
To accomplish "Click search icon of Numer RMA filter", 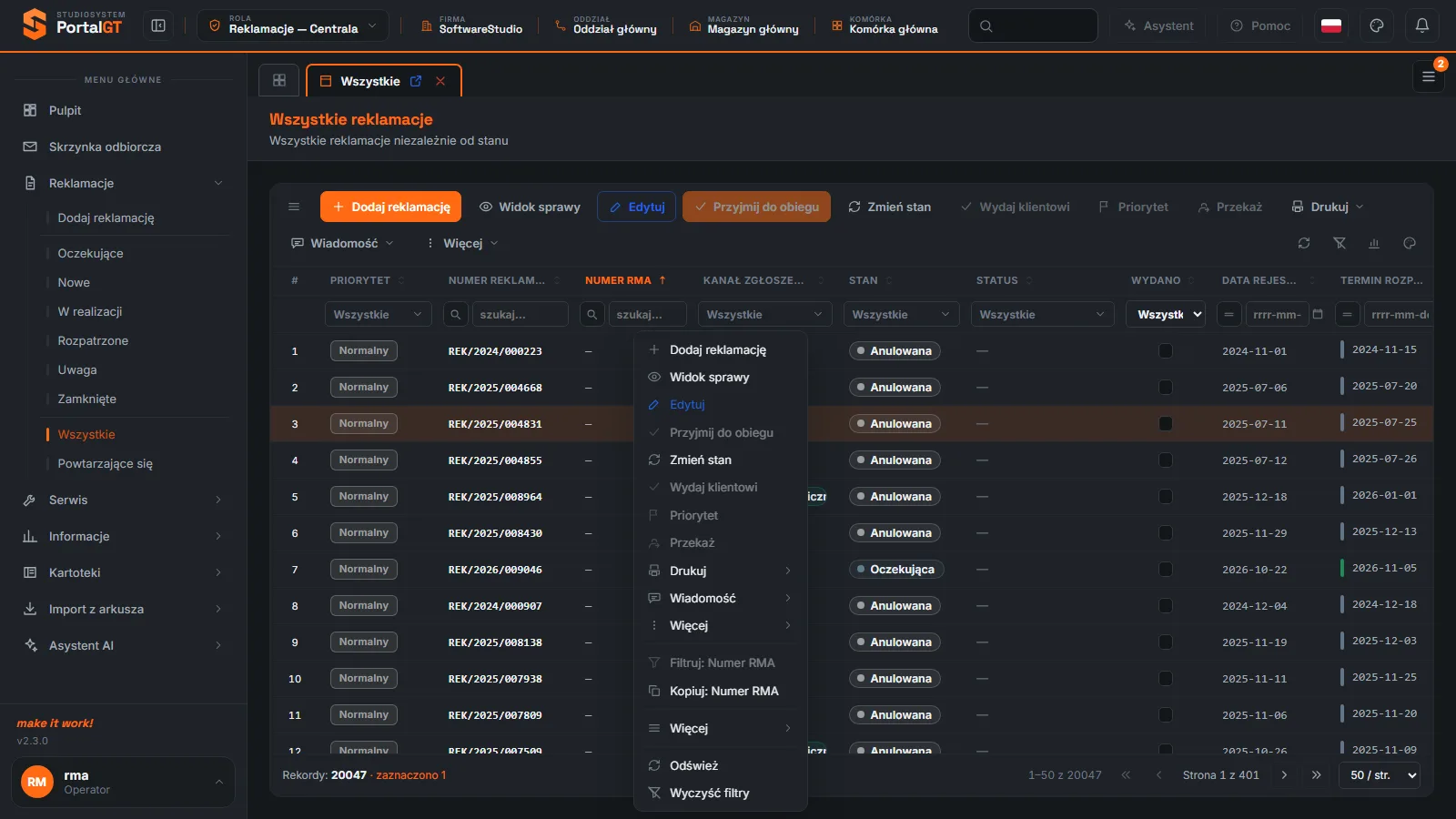I will click(592, 314).
